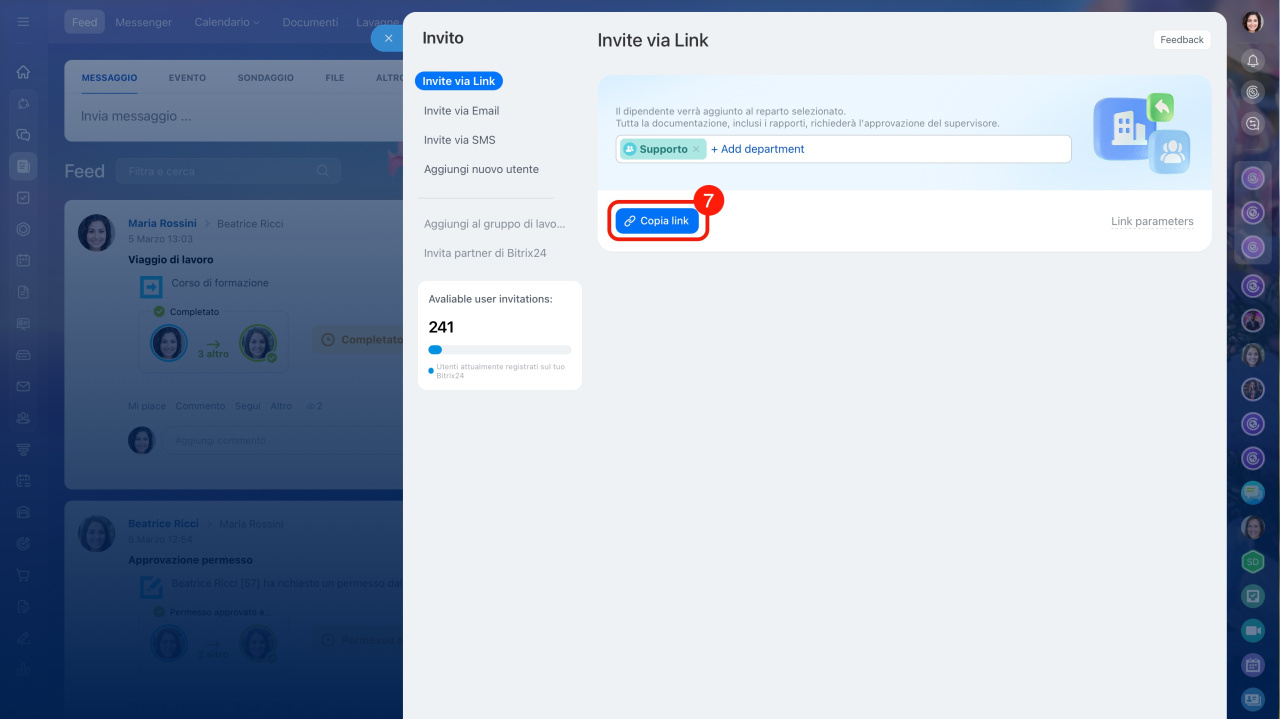The height and width of the screenshot is (719, 1280).
Task: Expand the Calendario dropdown menu
Action: coord(227,22)
